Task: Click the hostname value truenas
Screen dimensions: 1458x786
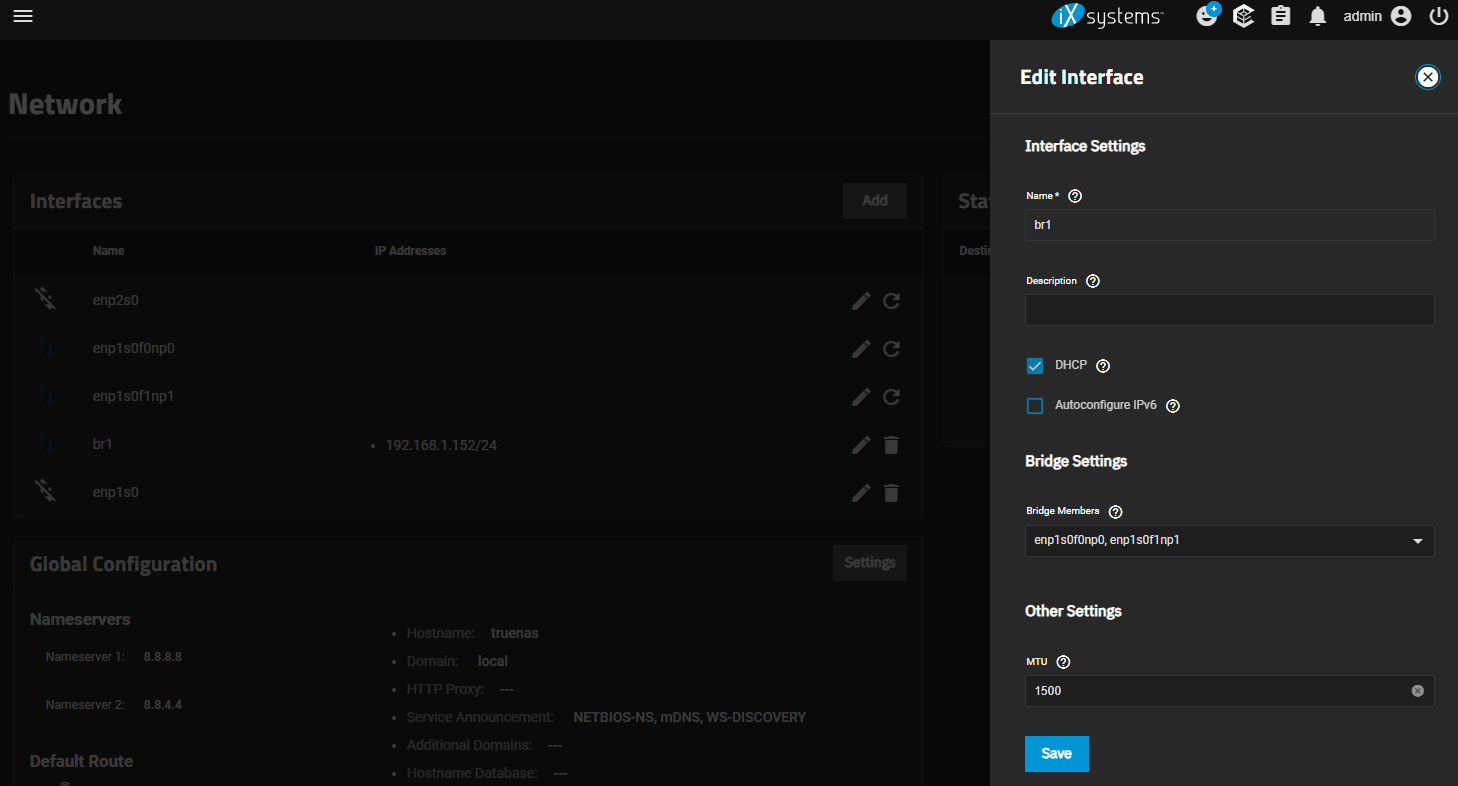Action: point(515,633)
